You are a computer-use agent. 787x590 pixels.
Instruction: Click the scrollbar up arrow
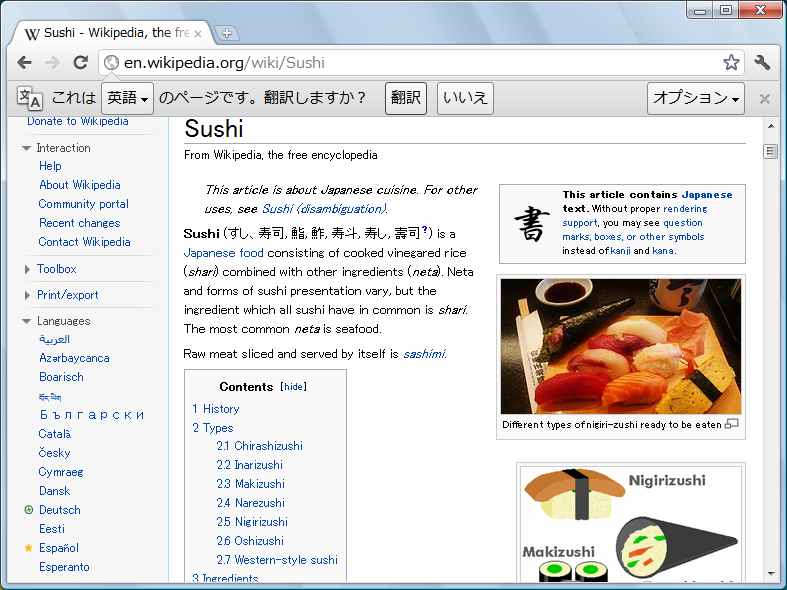tap(770, 126)
